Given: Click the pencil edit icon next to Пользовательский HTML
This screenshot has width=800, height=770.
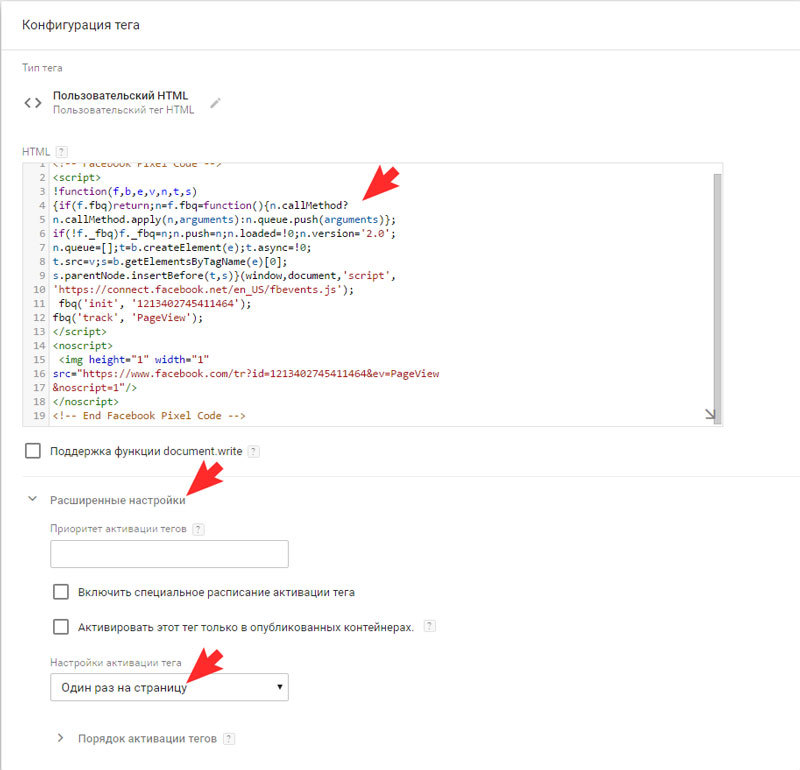Looking at the screenshot, I should 215,103.
